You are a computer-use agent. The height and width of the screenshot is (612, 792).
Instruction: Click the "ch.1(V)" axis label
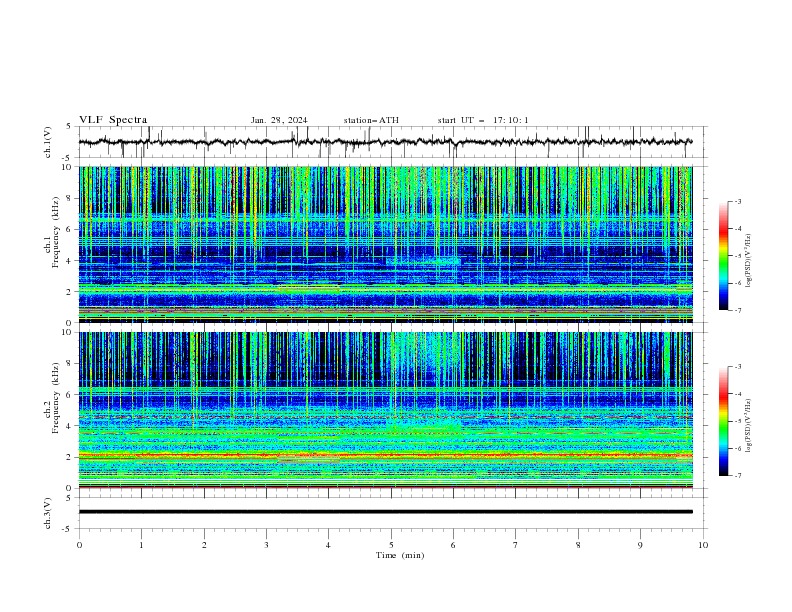48,142
